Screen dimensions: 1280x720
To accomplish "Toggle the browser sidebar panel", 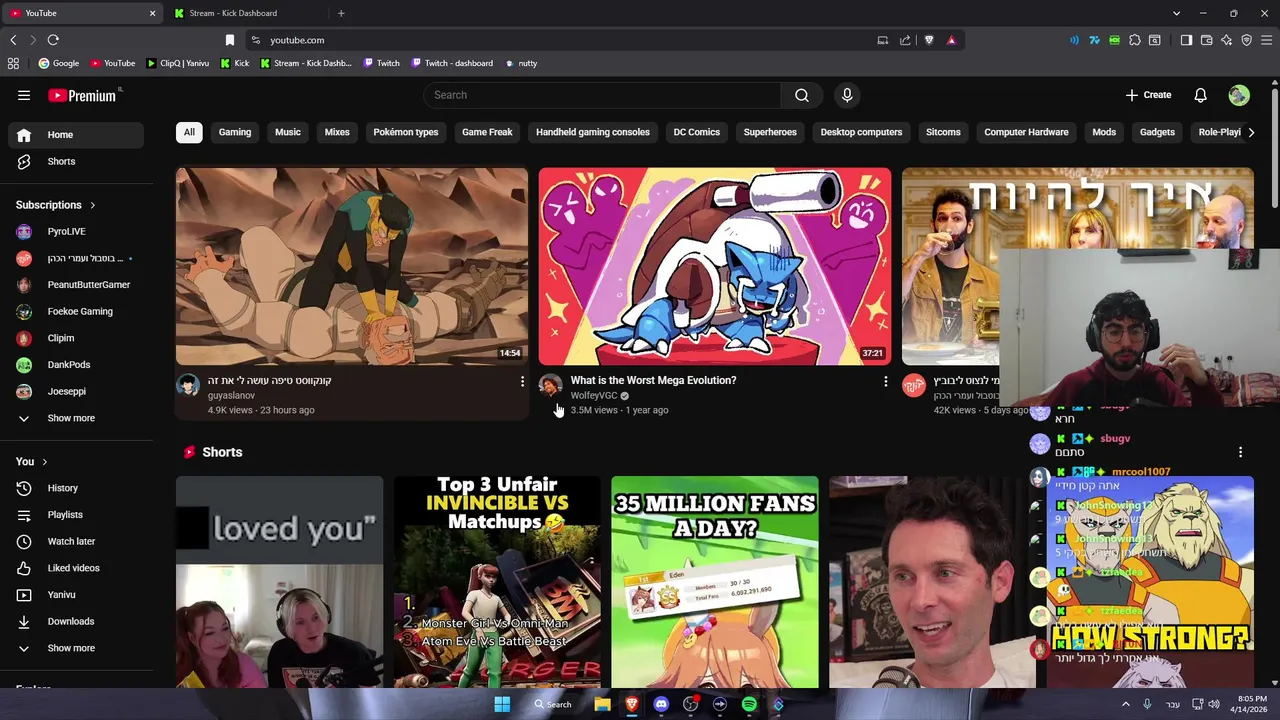I will [x=1186, y=40].
